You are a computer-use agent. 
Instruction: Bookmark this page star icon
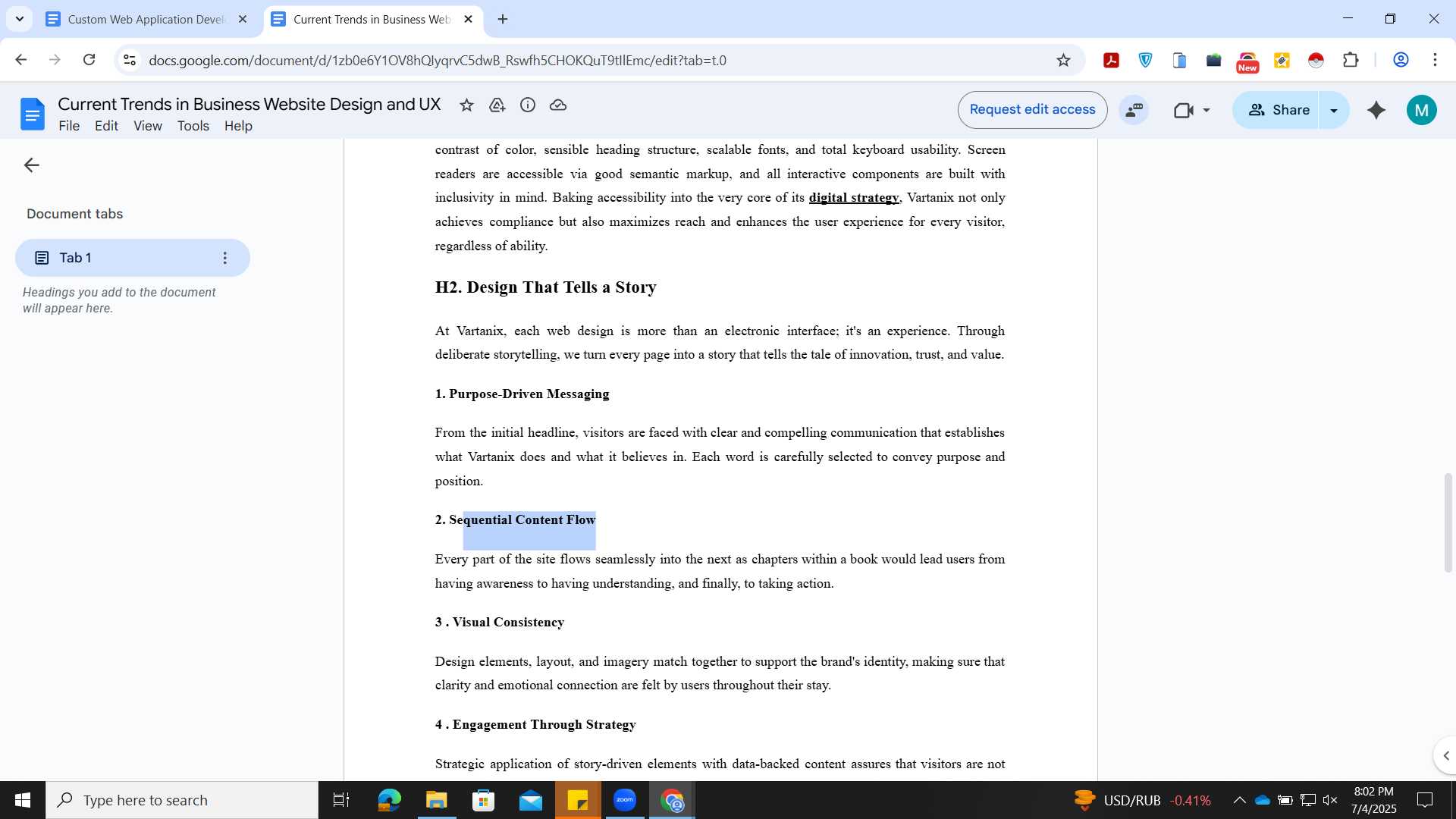(x=1063, y=60)
